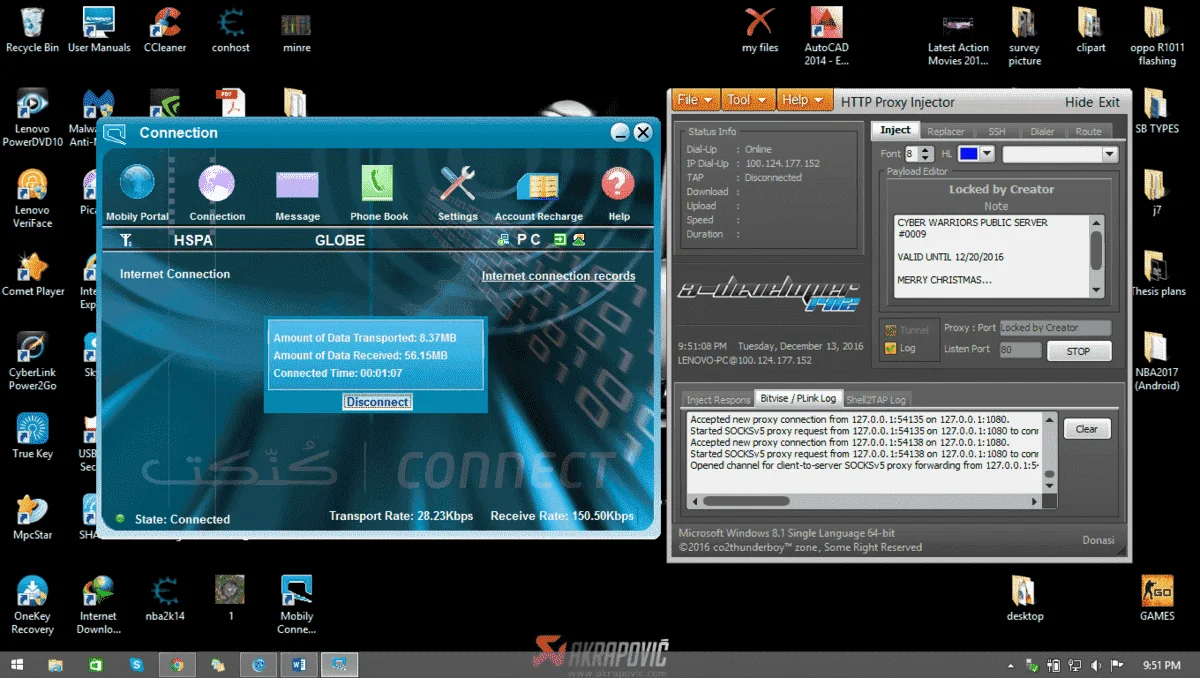Viewport: 1200px width, 678px height.
Task: Open the my files desktop icon
Action: click(x=760, y=30)
